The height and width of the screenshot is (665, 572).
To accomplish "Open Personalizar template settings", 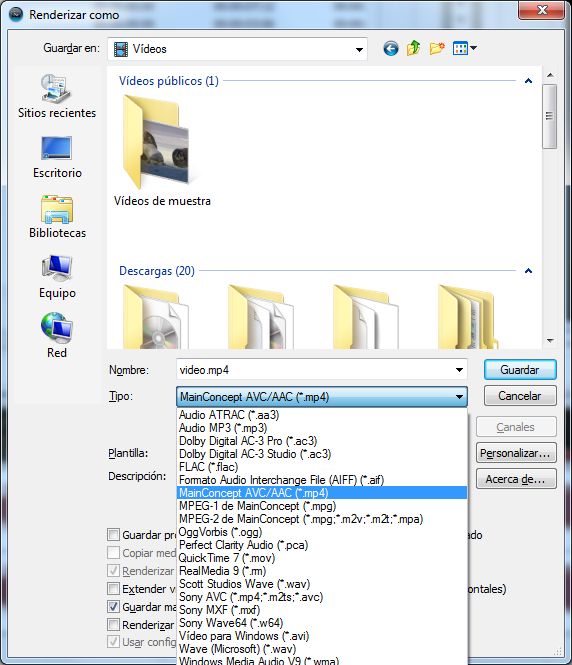I will pyautogui.click(x=516, y=453).
